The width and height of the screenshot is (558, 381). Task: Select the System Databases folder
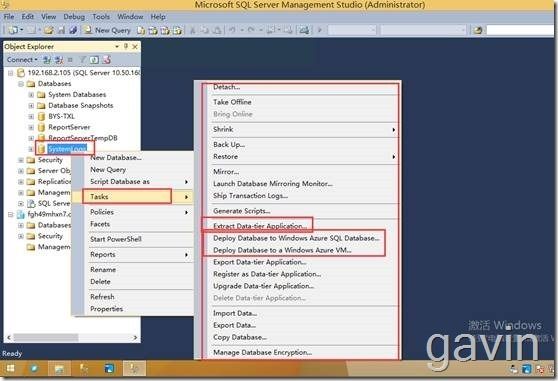pos(77,95)
